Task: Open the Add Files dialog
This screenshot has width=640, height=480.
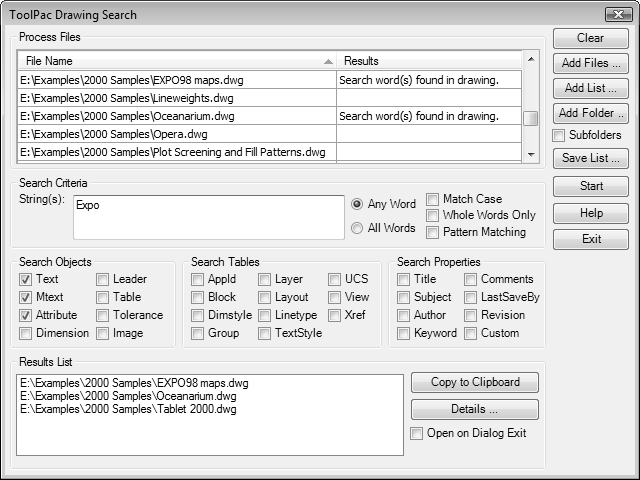Action: [x=591, y=63]
